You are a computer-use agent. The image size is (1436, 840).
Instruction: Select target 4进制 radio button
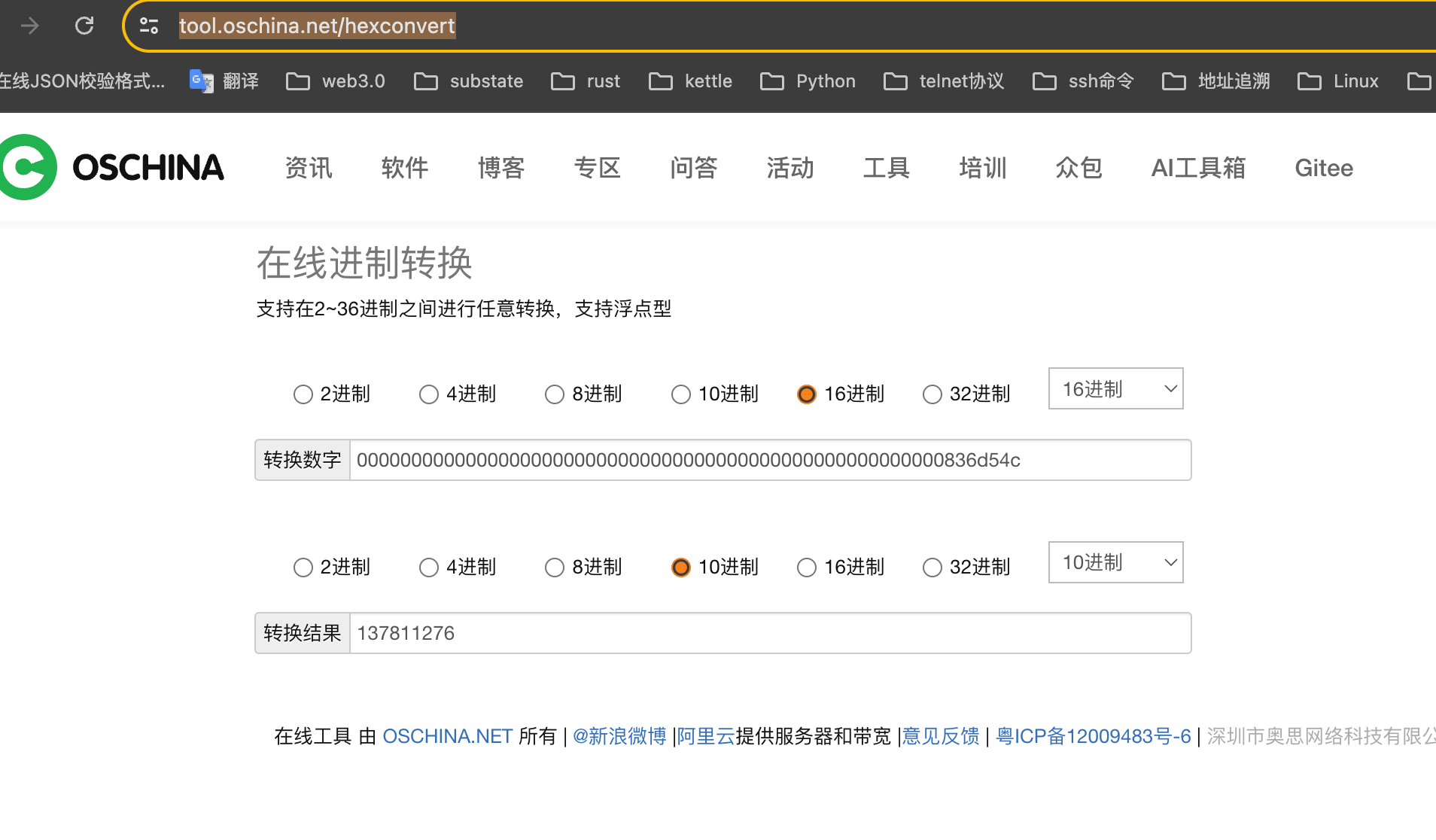coord(428,568)
